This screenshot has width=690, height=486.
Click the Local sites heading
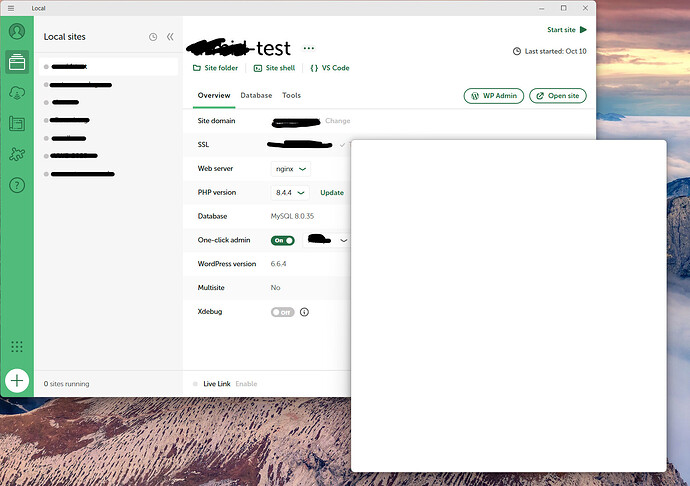click(x=65, y=37)
